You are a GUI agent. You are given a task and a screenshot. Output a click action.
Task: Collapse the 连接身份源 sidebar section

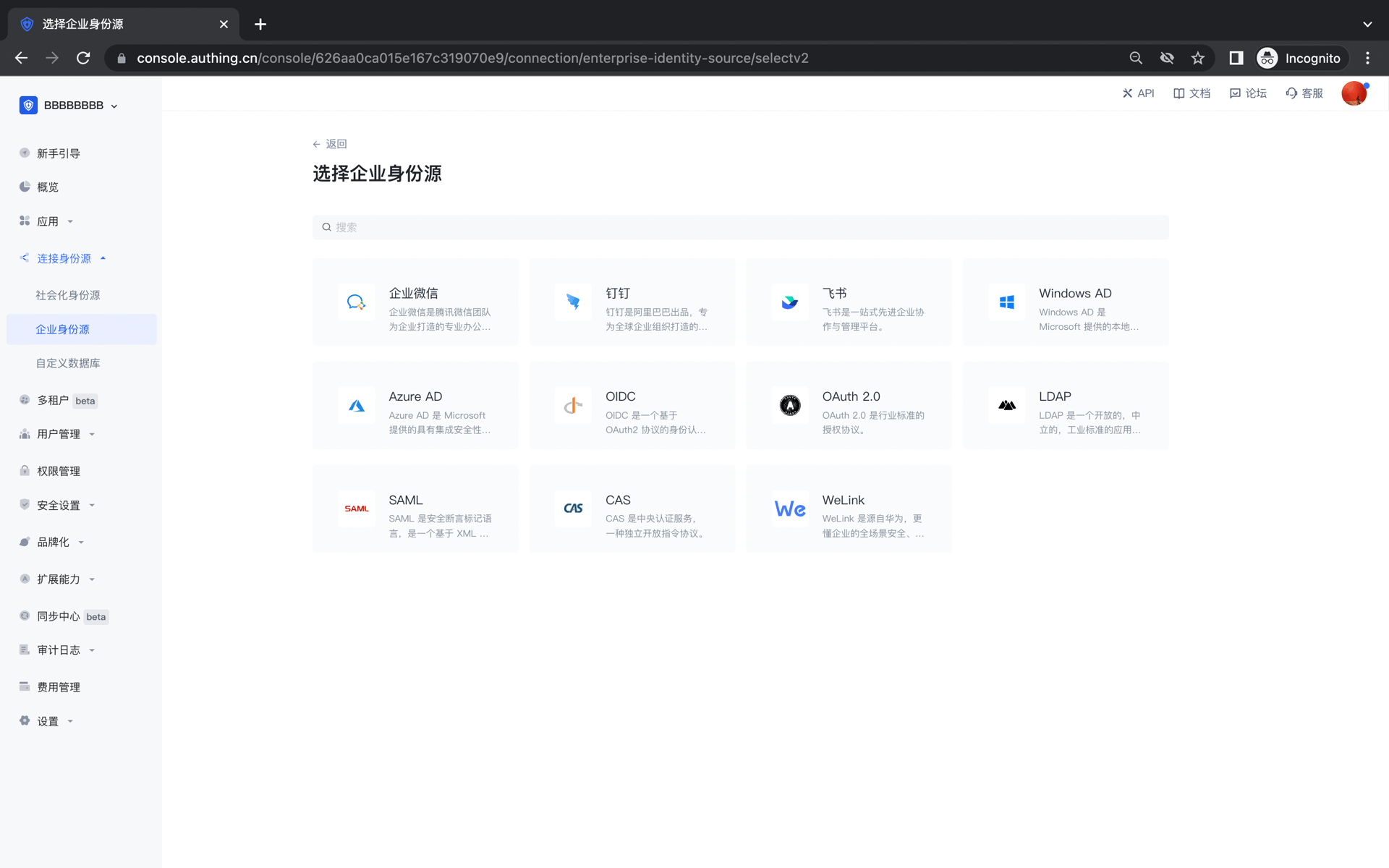(64, 258)
